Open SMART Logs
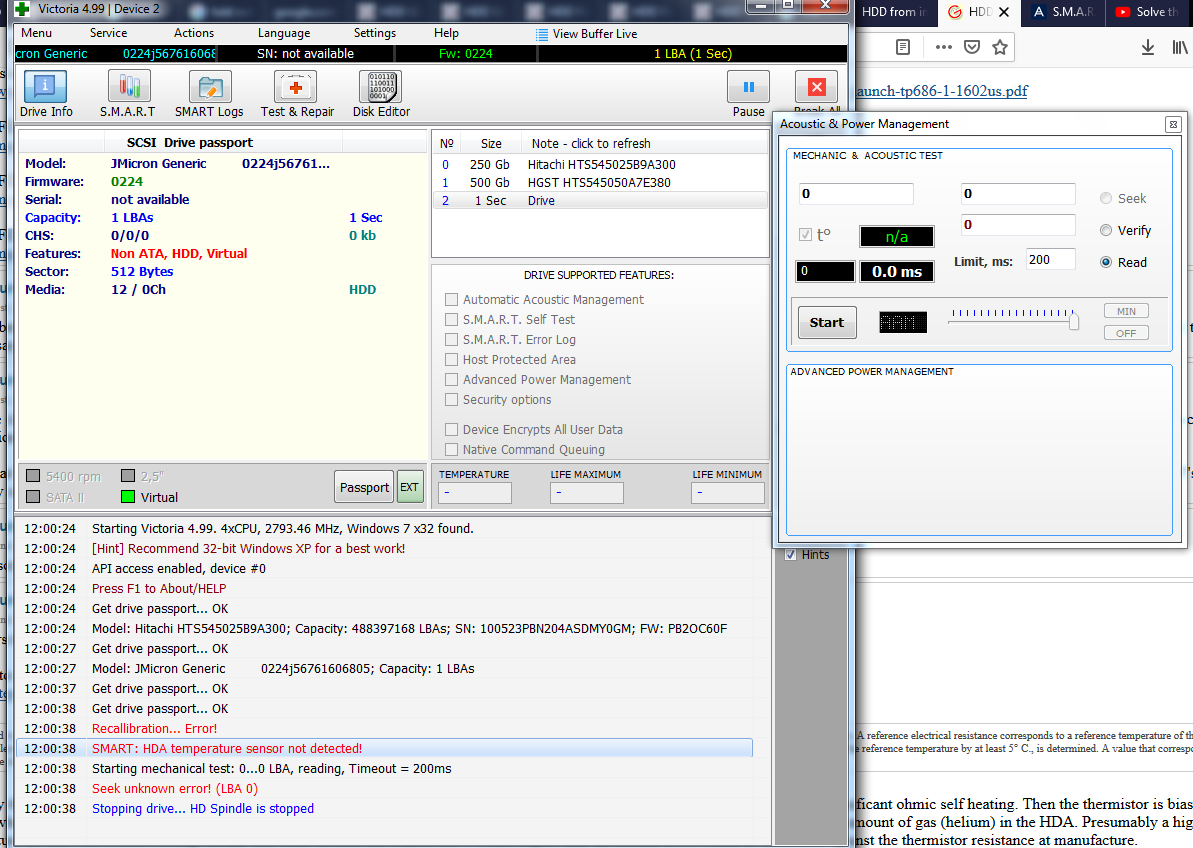Viewport: 1193px width, 848px height. (209, 94)
